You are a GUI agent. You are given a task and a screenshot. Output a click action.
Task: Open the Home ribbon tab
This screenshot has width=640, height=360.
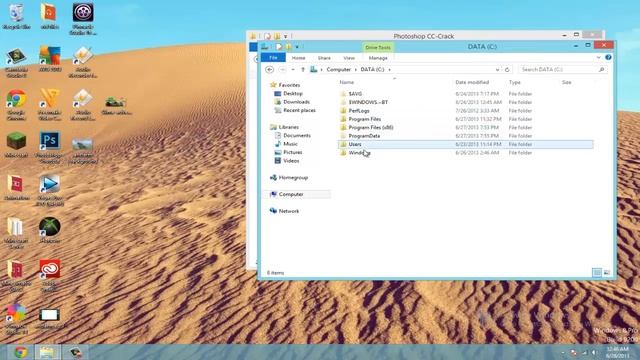click(x=298, y=58)
